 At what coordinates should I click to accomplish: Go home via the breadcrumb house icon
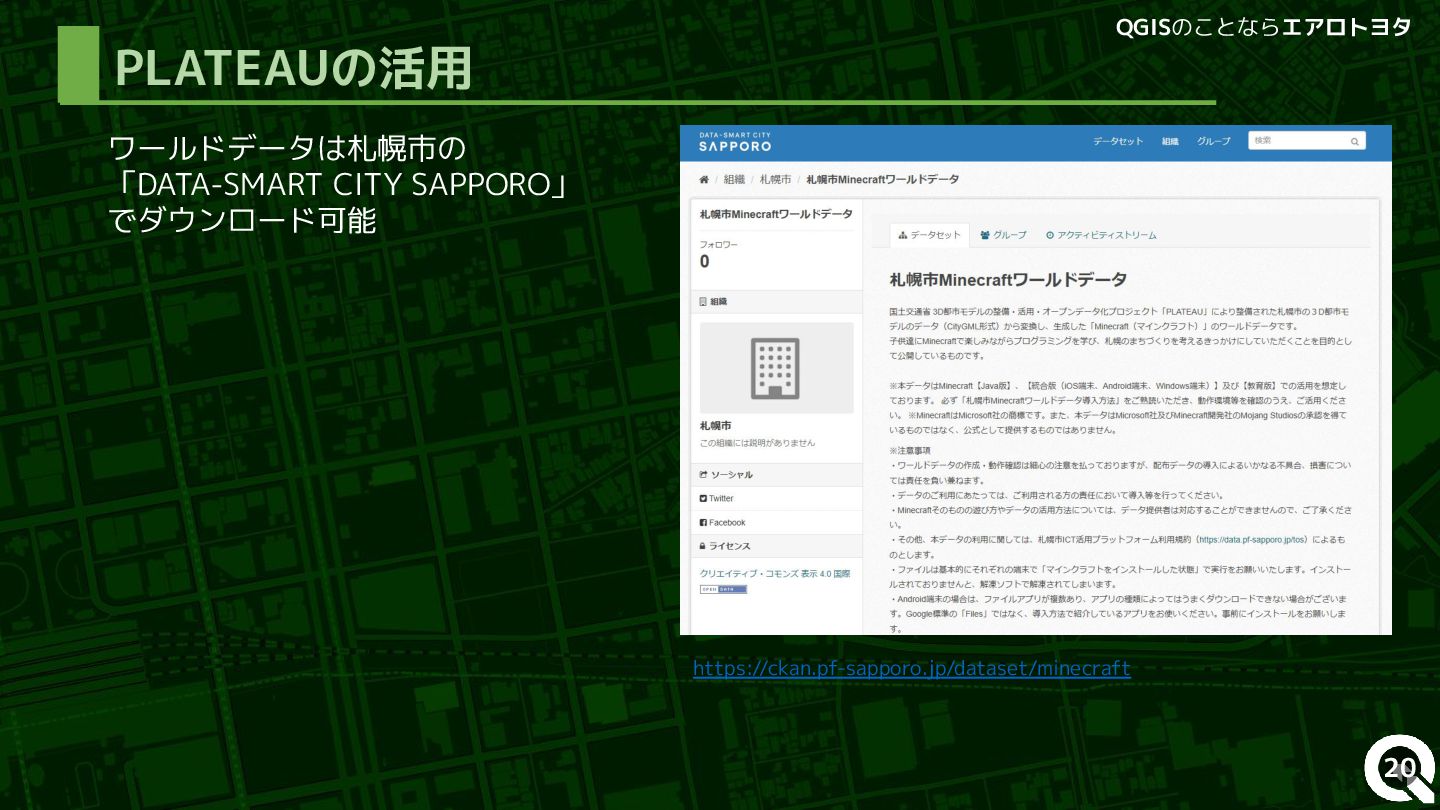[x=704, y=180]
